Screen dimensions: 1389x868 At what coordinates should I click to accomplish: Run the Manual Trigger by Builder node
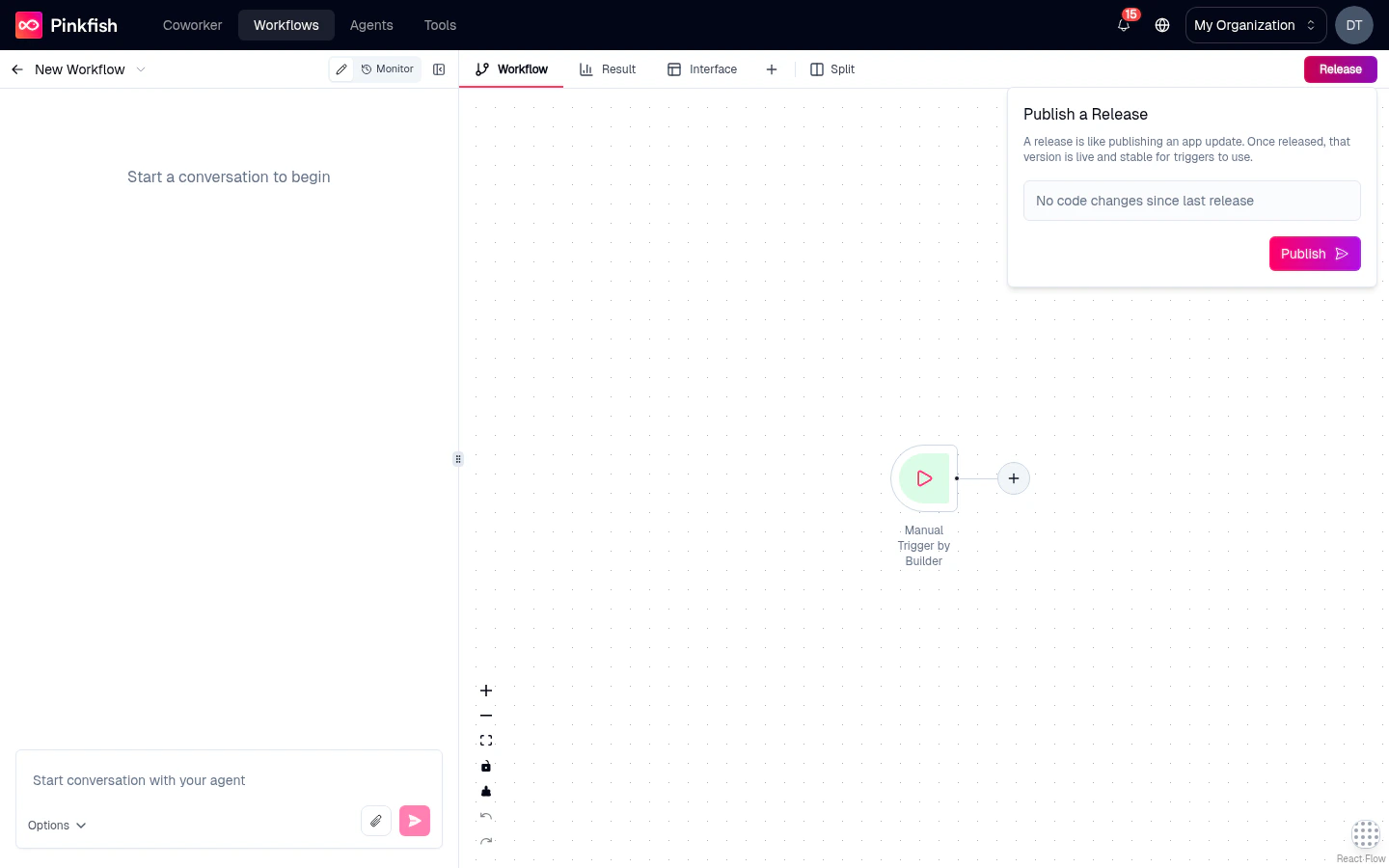923,478
